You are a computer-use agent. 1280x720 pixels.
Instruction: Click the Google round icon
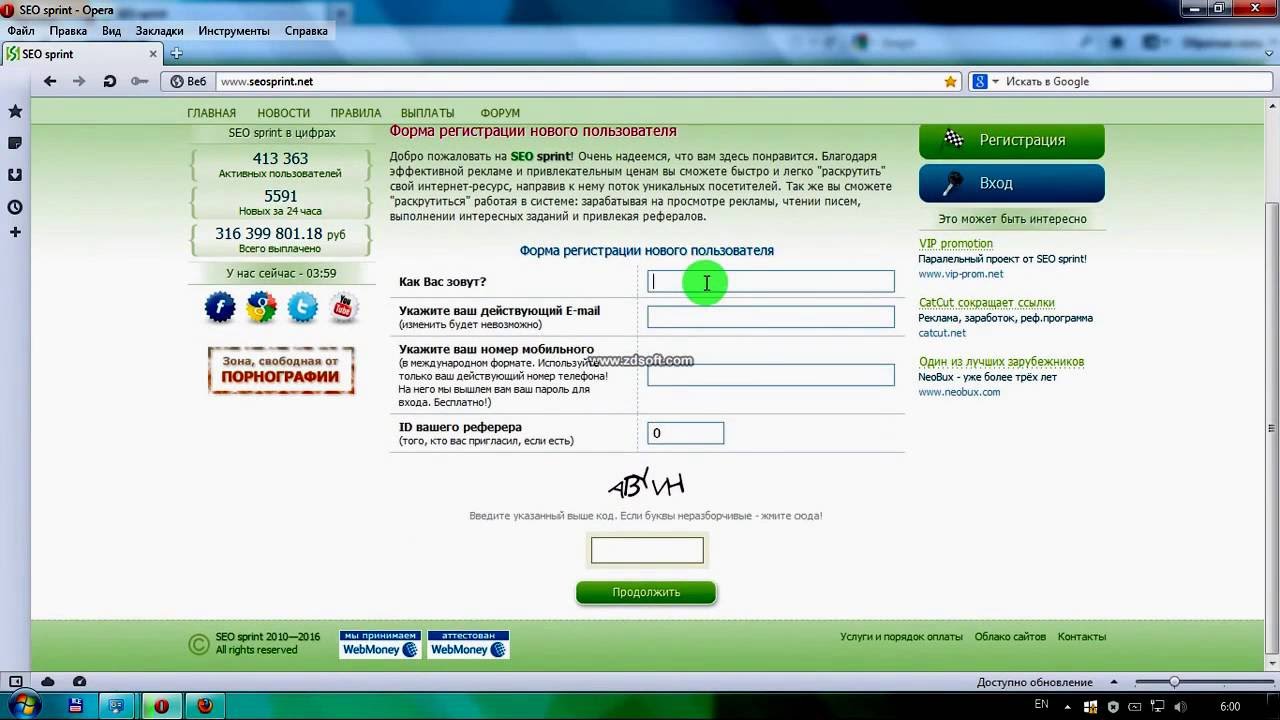tap(261, 307)
